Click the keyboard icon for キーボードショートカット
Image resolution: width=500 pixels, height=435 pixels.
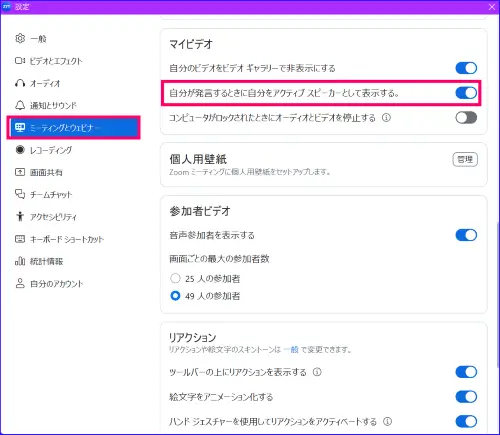click(20, 239)
